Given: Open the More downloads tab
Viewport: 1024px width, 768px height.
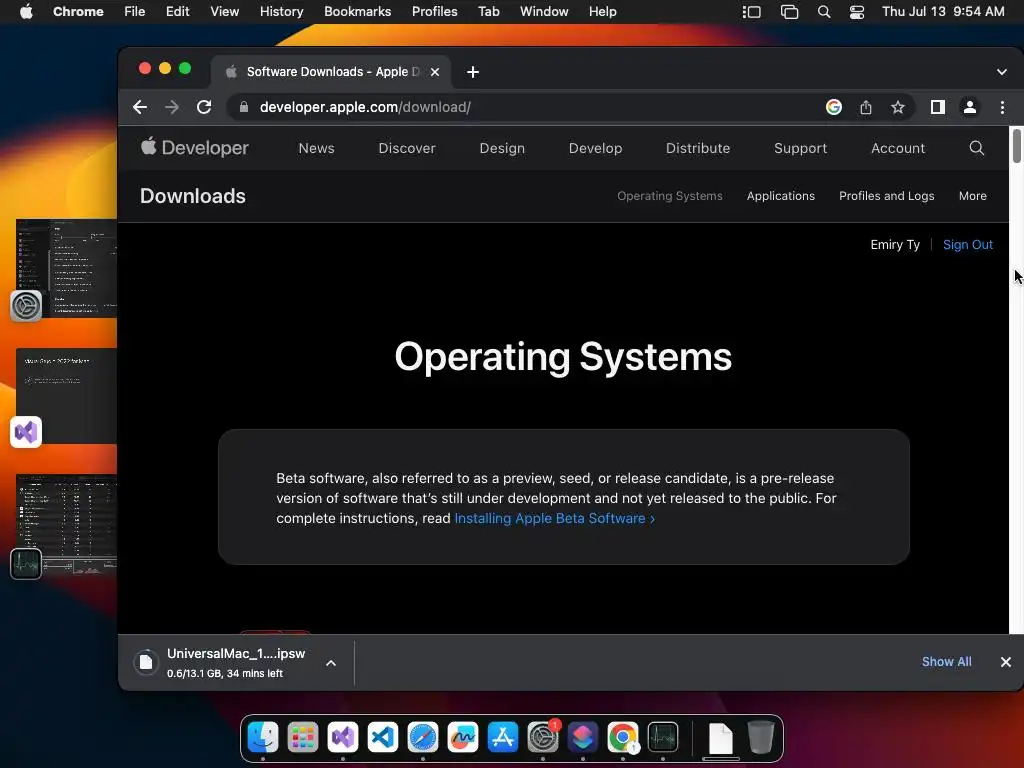Looking at the screenshot, I should (x=972, y=196).
